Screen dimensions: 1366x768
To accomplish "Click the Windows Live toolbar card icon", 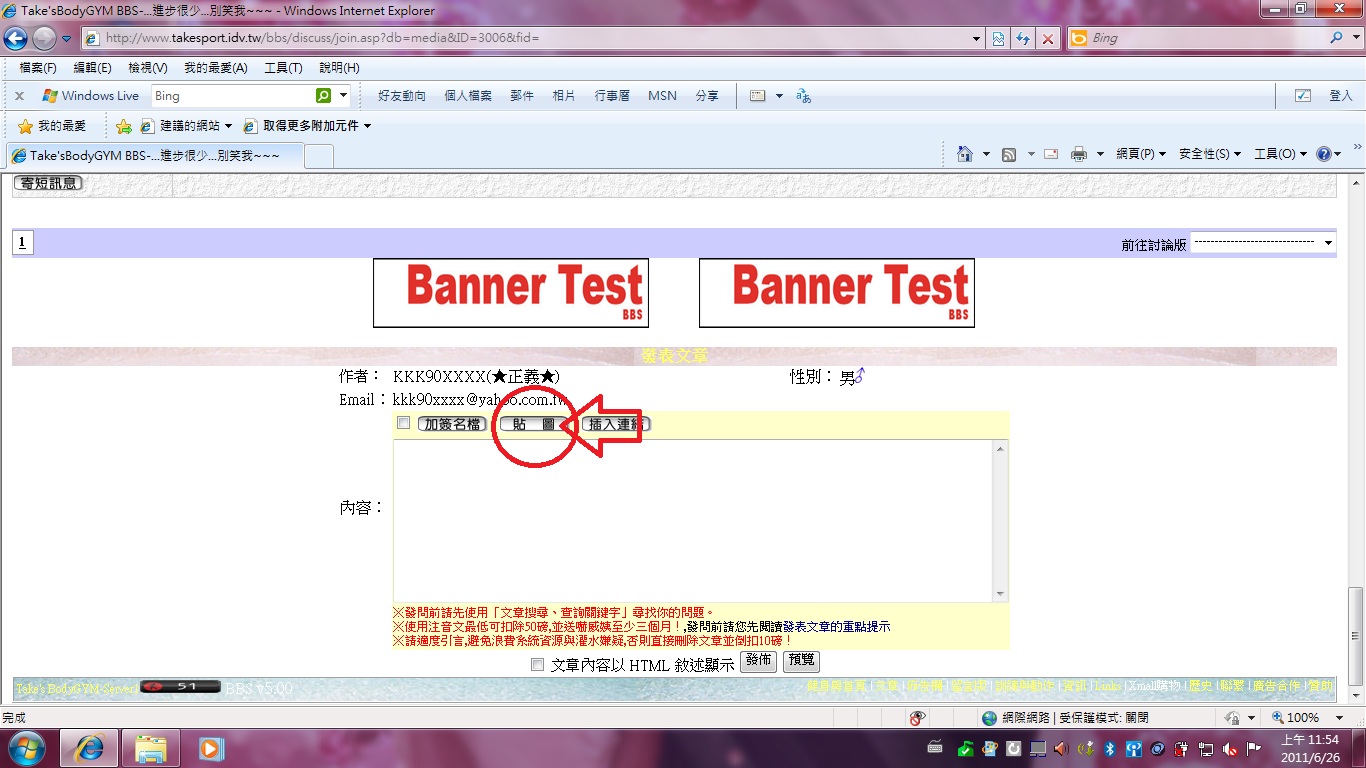I will (758, 96).
